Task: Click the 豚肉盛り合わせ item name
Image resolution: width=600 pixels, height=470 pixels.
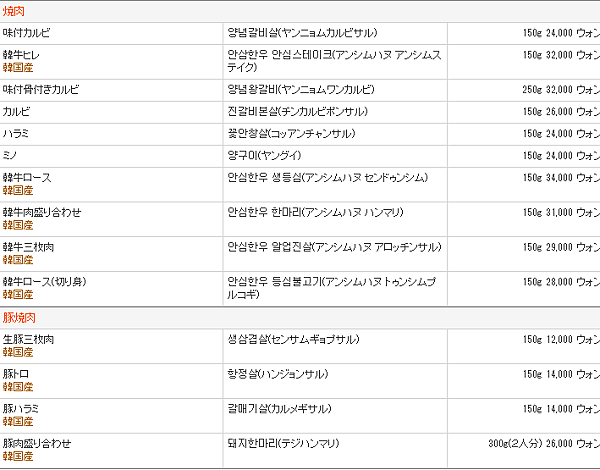Action: point(37,442)
